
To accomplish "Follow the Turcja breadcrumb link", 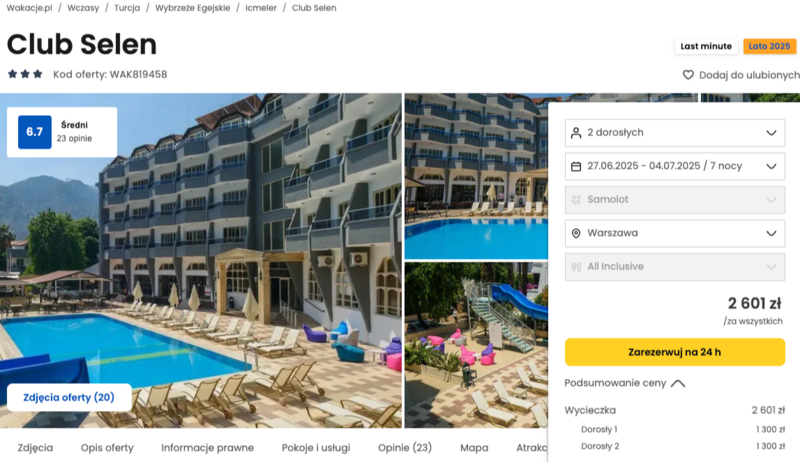I will pyautogui.click(x=127, y=8).
